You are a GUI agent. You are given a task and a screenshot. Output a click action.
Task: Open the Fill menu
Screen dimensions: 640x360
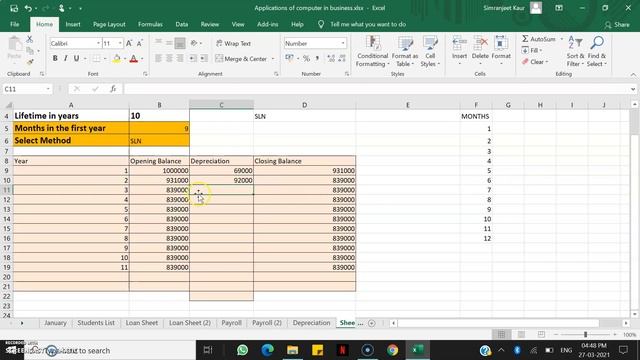pyautogui.click(x=532, y=50)
